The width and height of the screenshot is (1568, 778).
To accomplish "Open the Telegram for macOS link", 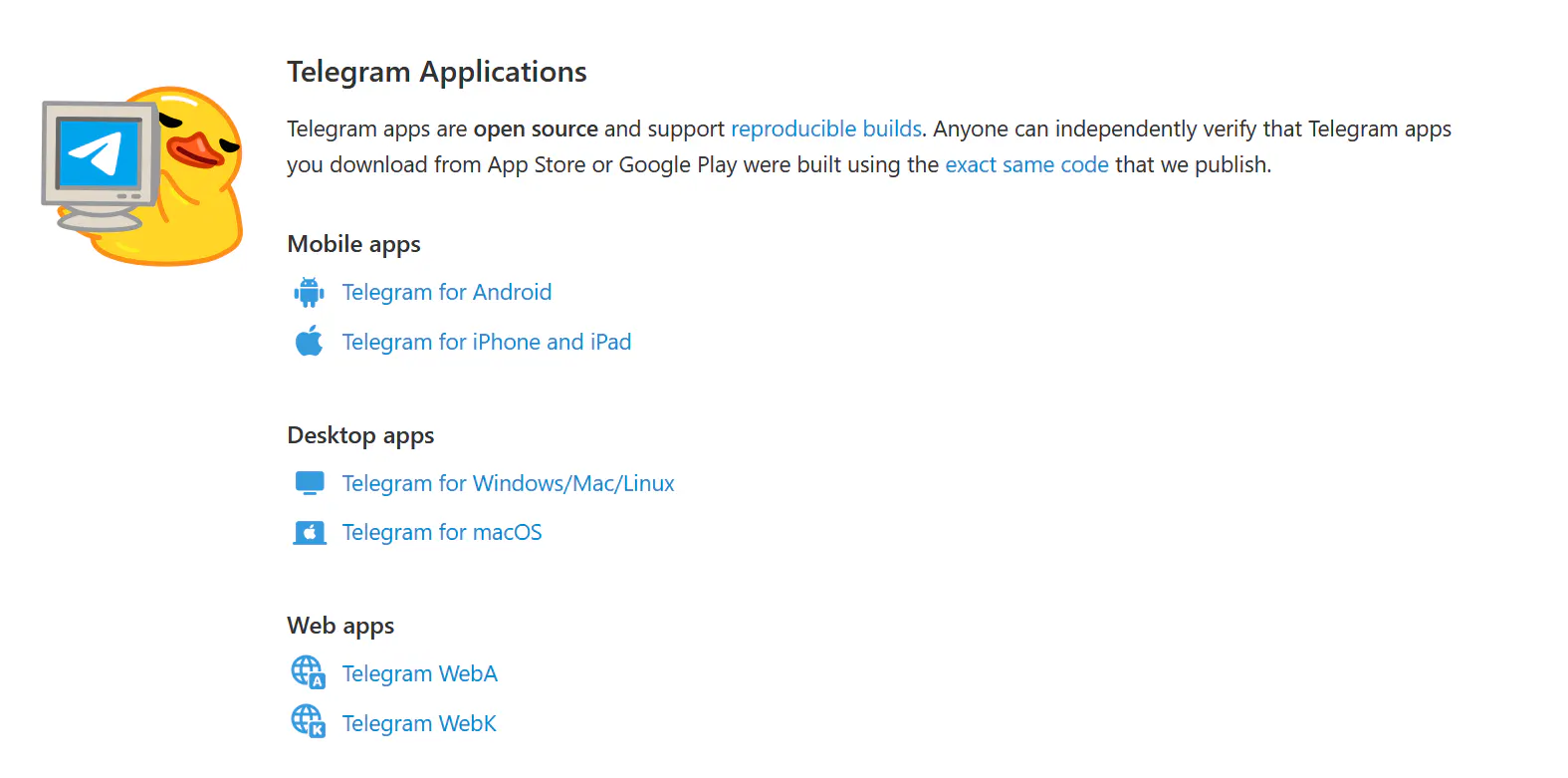I will (442, 532).
